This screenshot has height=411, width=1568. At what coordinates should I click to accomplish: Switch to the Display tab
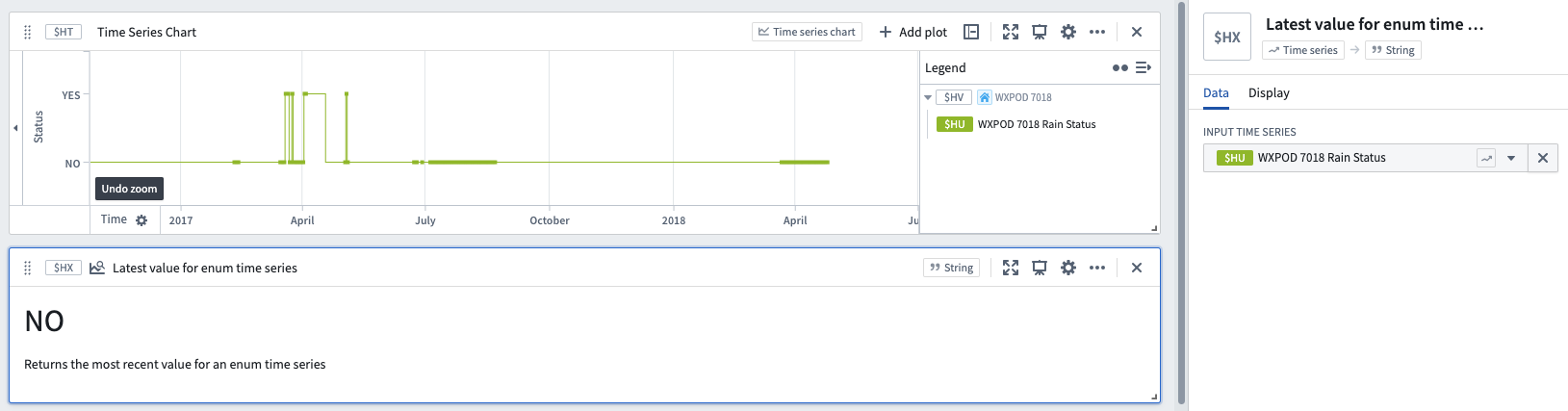point(1269,93)
